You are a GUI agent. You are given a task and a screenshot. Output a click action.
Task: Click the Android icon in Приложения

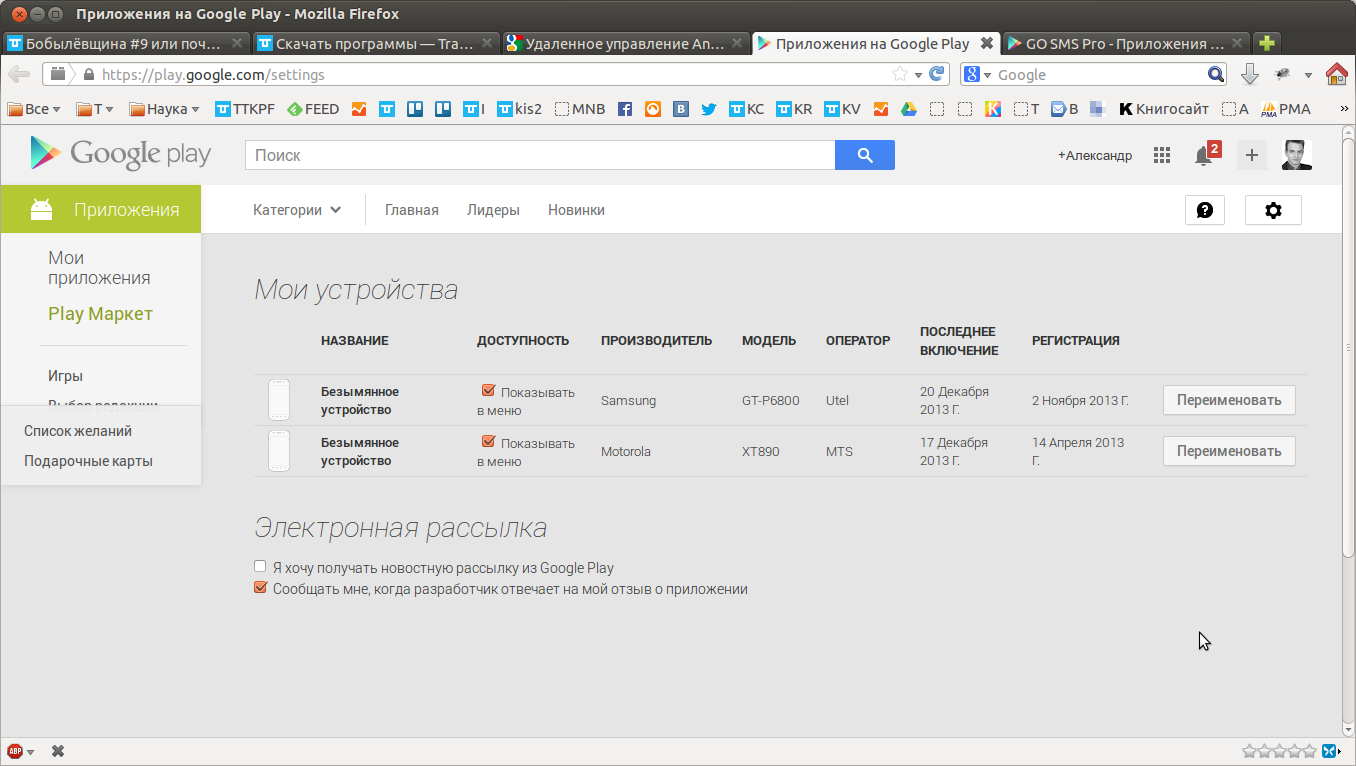pos(41,209)
